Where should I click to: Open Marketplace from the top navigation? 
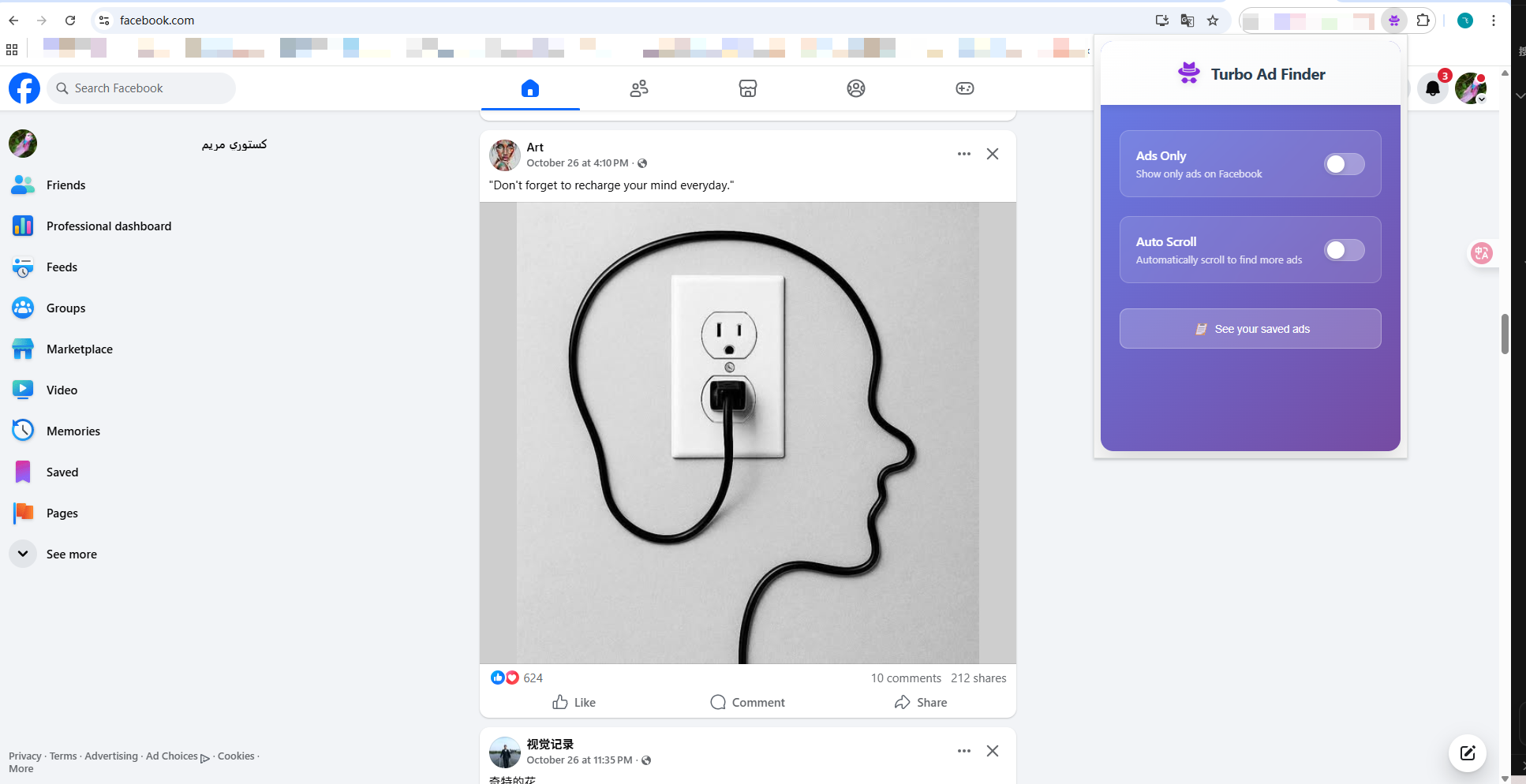(x=747, y=88)
